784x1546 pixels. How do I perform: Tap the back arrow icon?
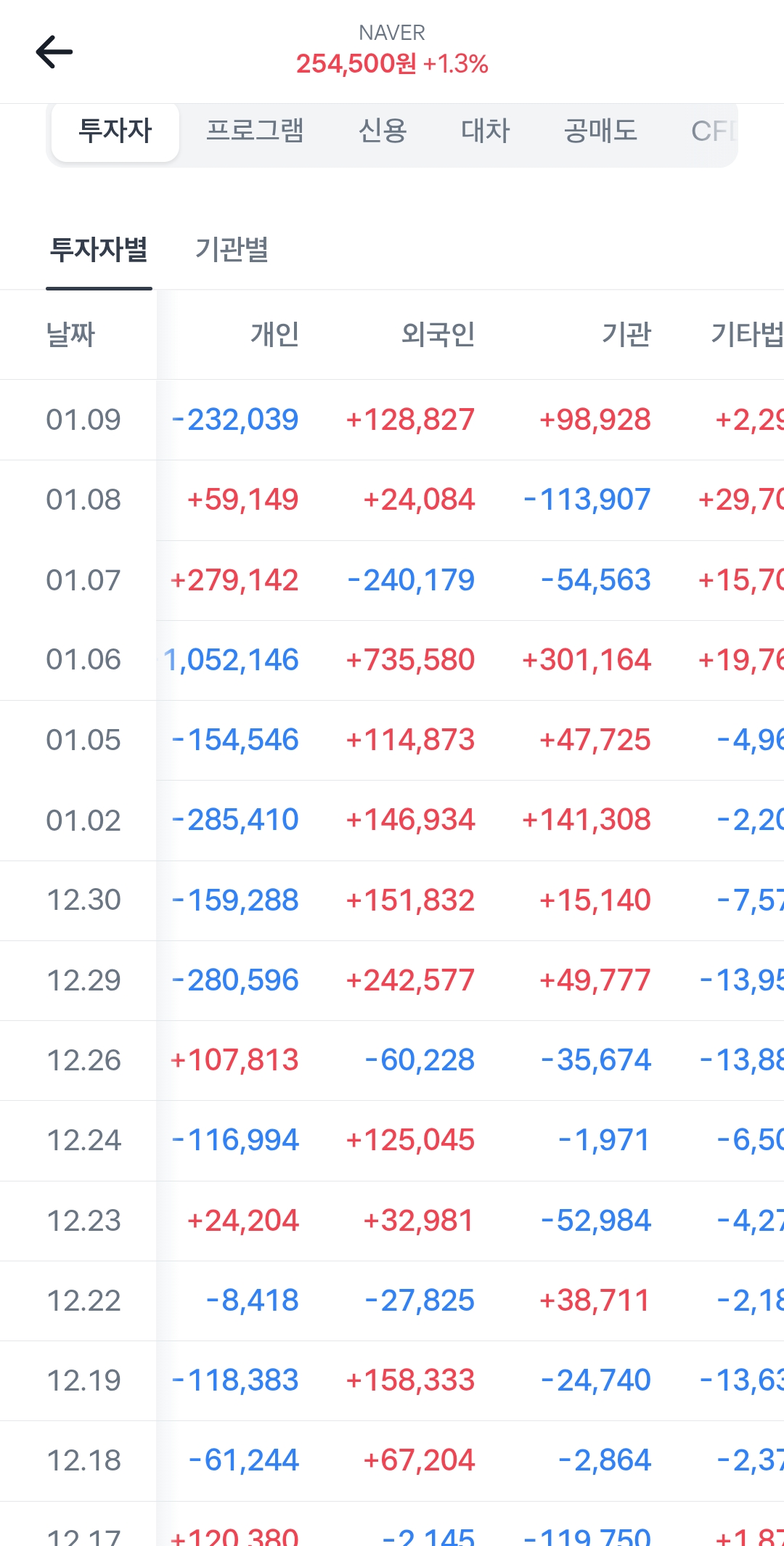pyautogui.click(x=54, y=52)
